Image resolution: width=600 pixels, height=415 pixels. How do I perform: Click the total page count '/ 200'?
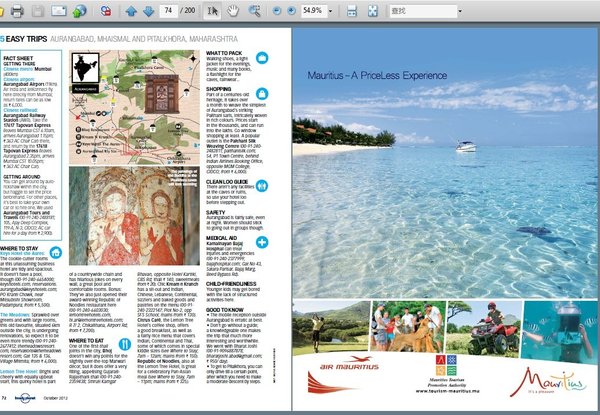188,10
